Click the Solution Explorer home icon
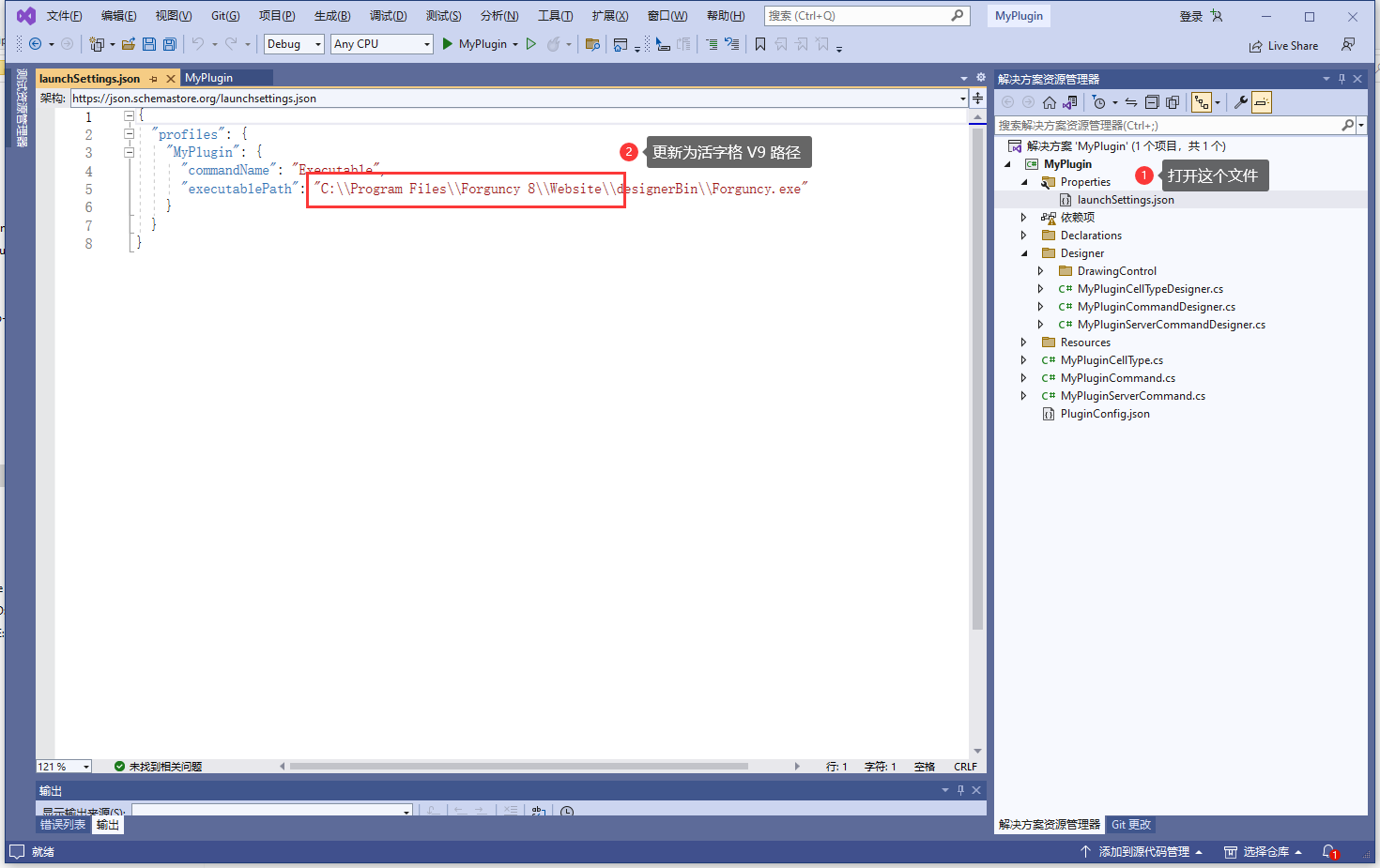The width and height of the screenshot is (1380, 868). [x=1050, y=102]
